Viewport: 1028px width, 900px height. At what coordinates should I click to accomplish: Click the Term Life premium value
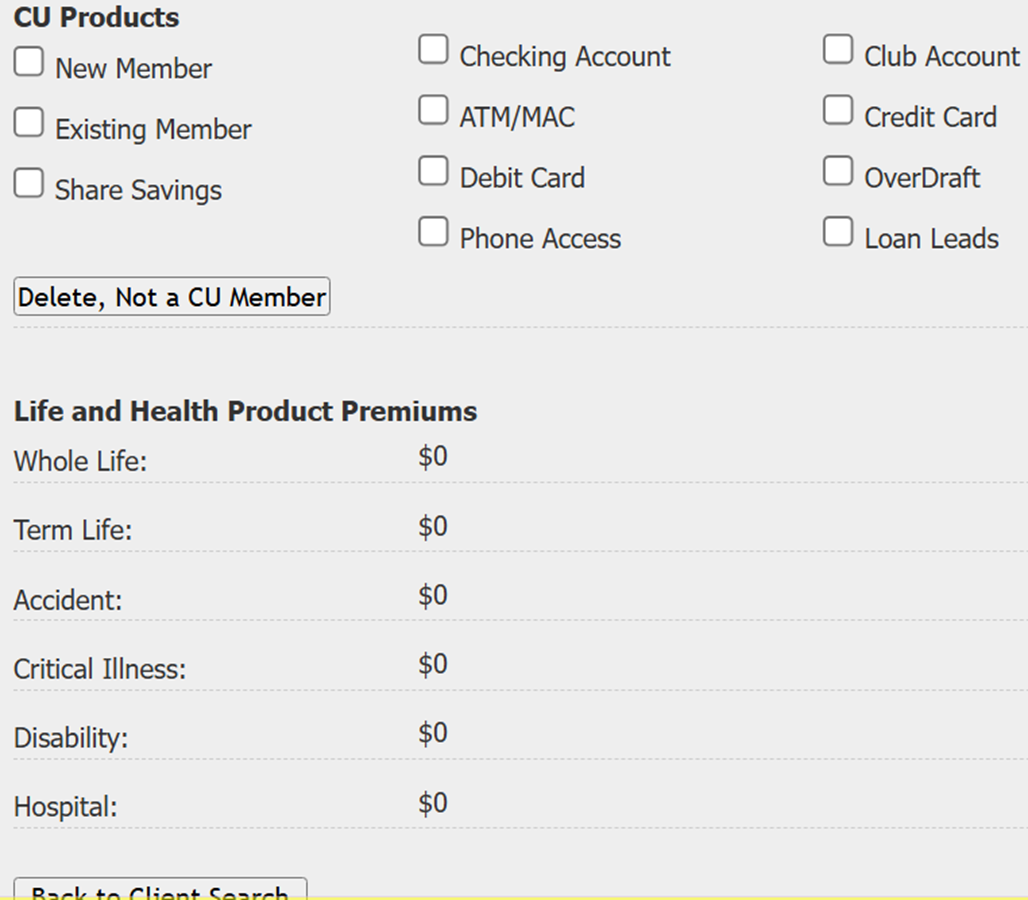433,526
